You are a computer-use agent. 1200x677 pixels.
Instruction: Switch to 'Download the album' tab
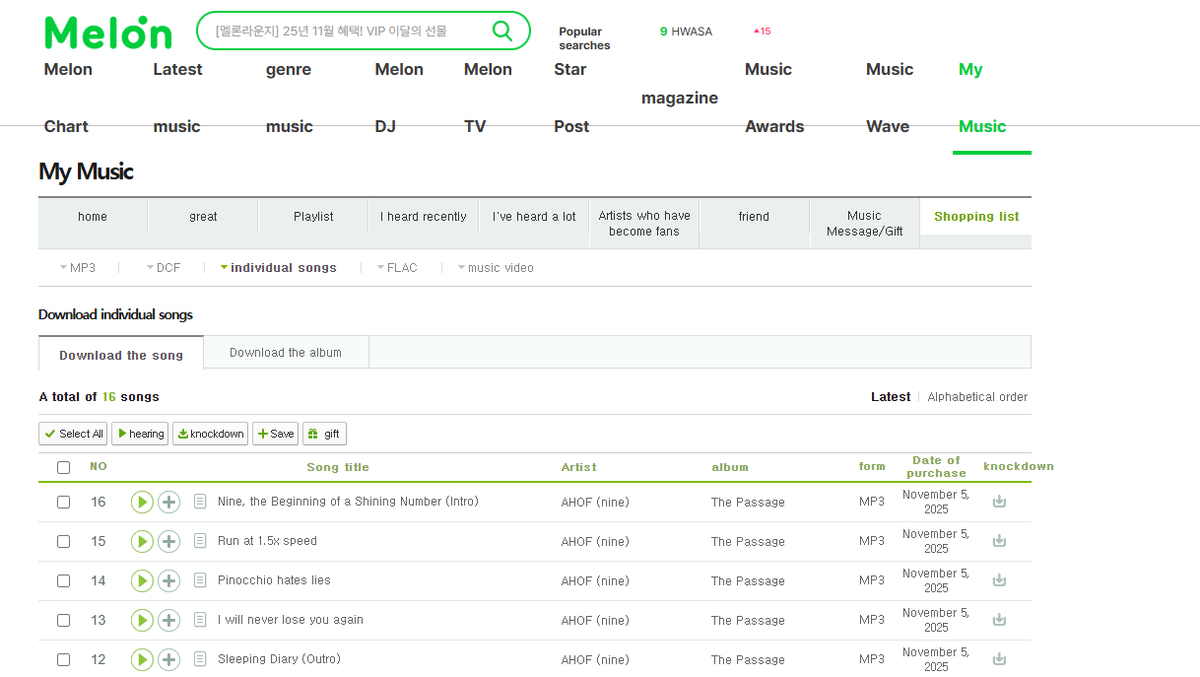tap(286, 353)
